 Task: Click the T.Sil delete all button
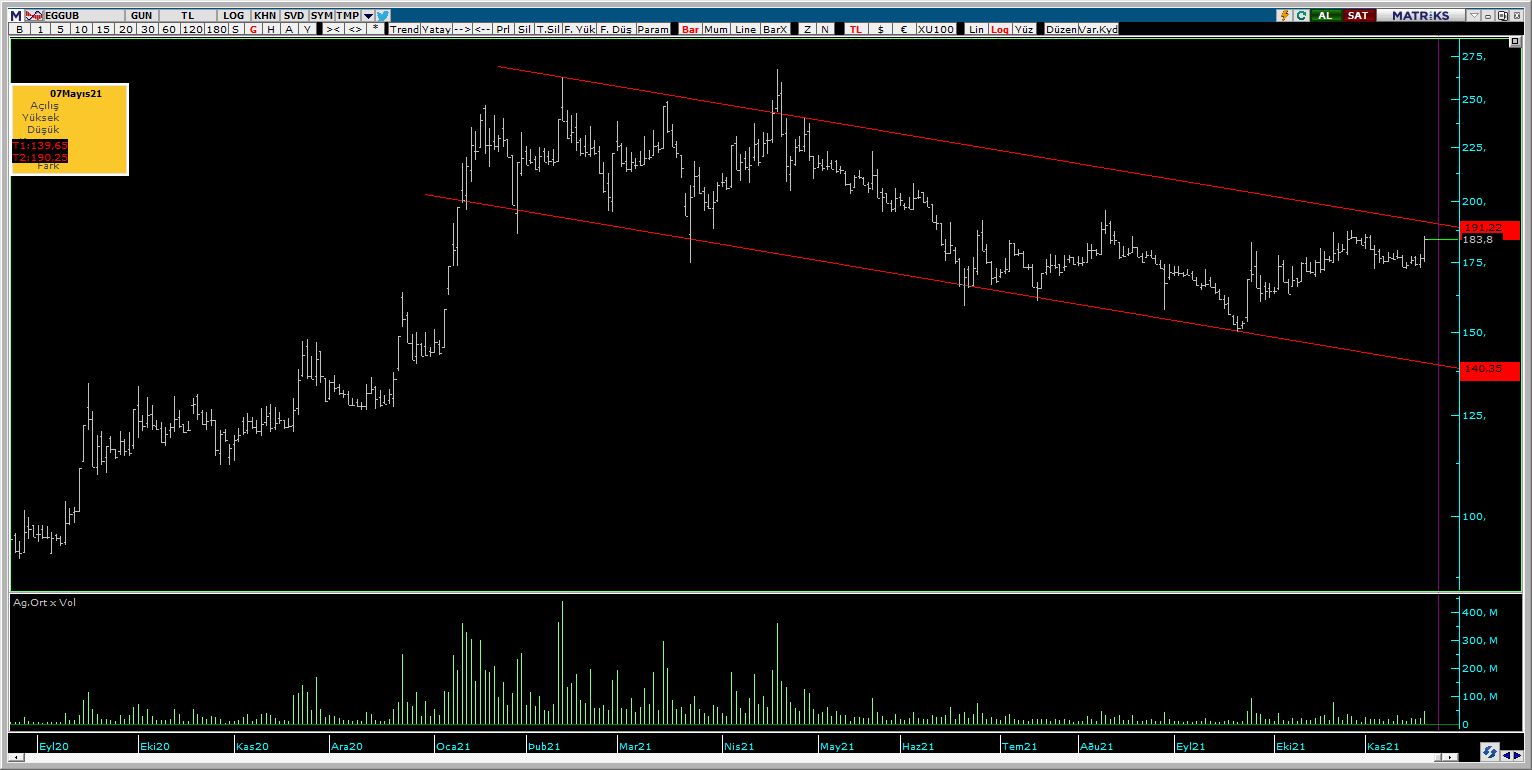pos(548,30)
